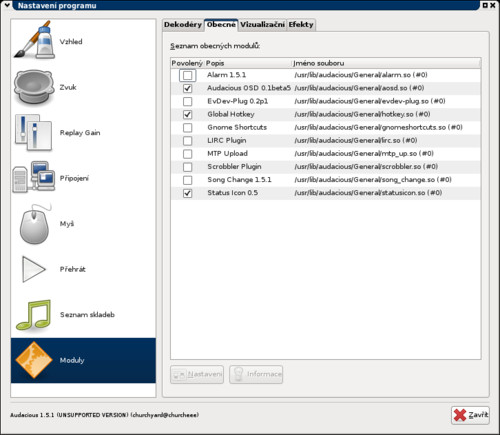Click the hotkey.so file path
The height and width of the screenshot is (435, 500).
pos(362,114)
